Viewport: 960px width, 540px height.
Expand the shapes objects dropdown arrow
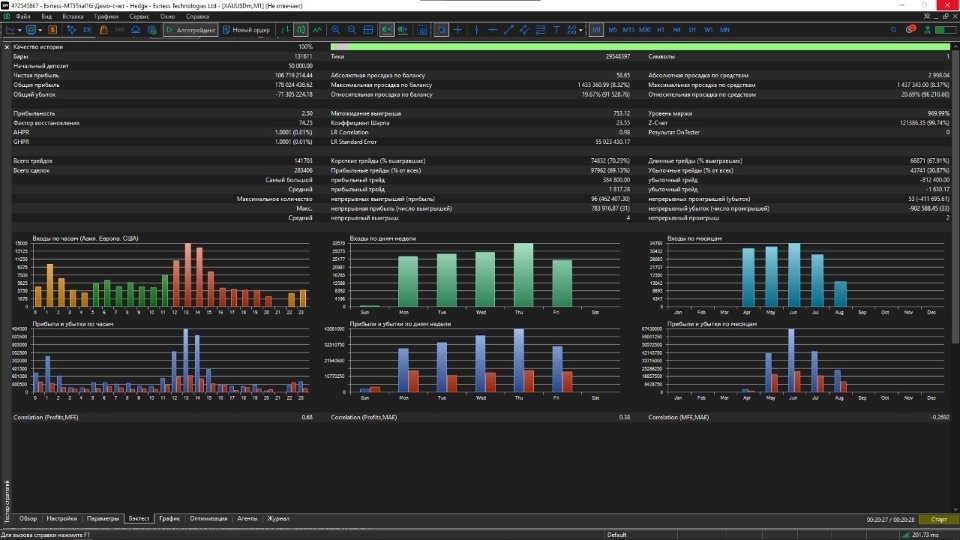580,29
